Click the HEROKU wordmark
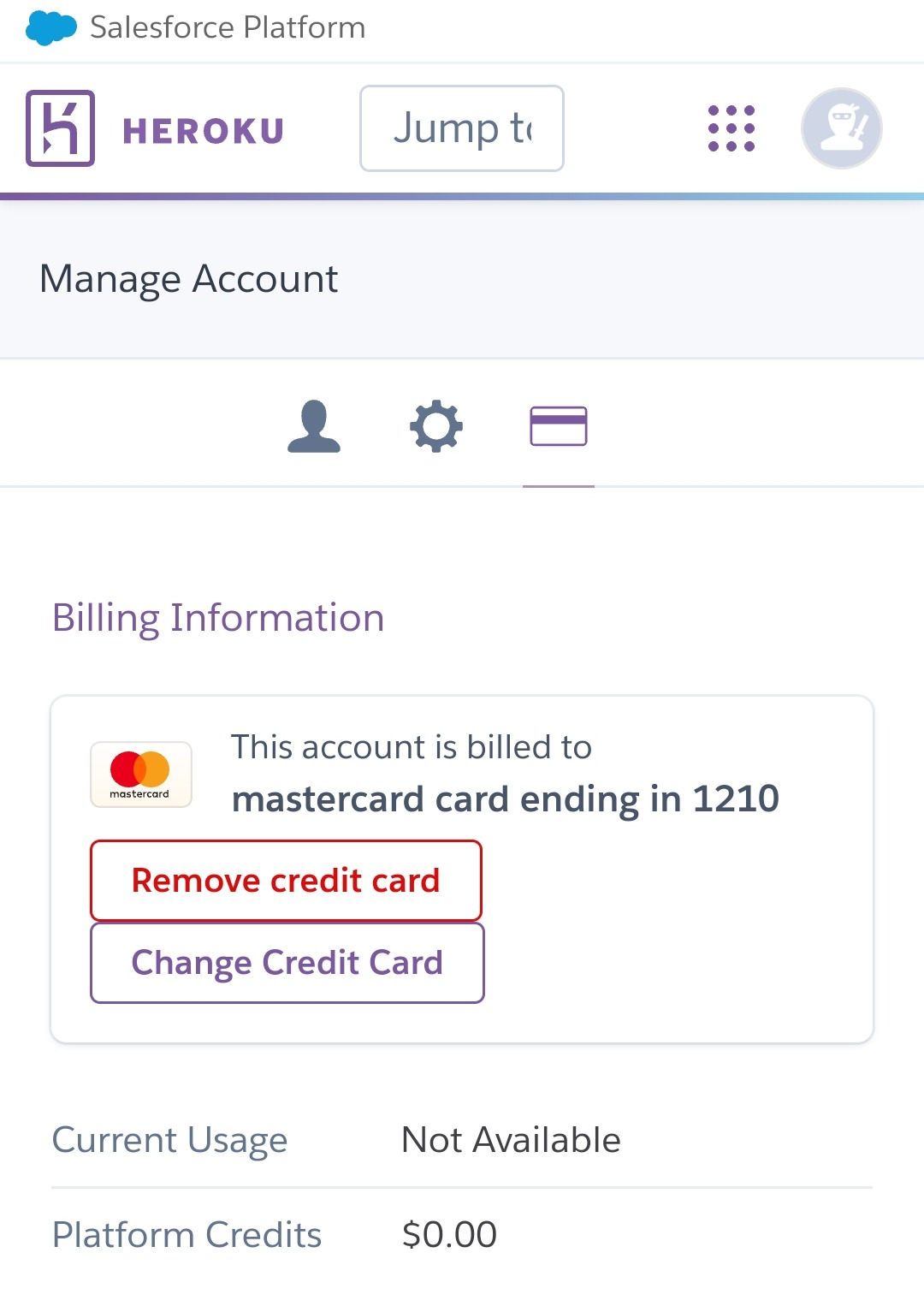924x1312 pixels. pyautogui.click(x=203, y=131)
